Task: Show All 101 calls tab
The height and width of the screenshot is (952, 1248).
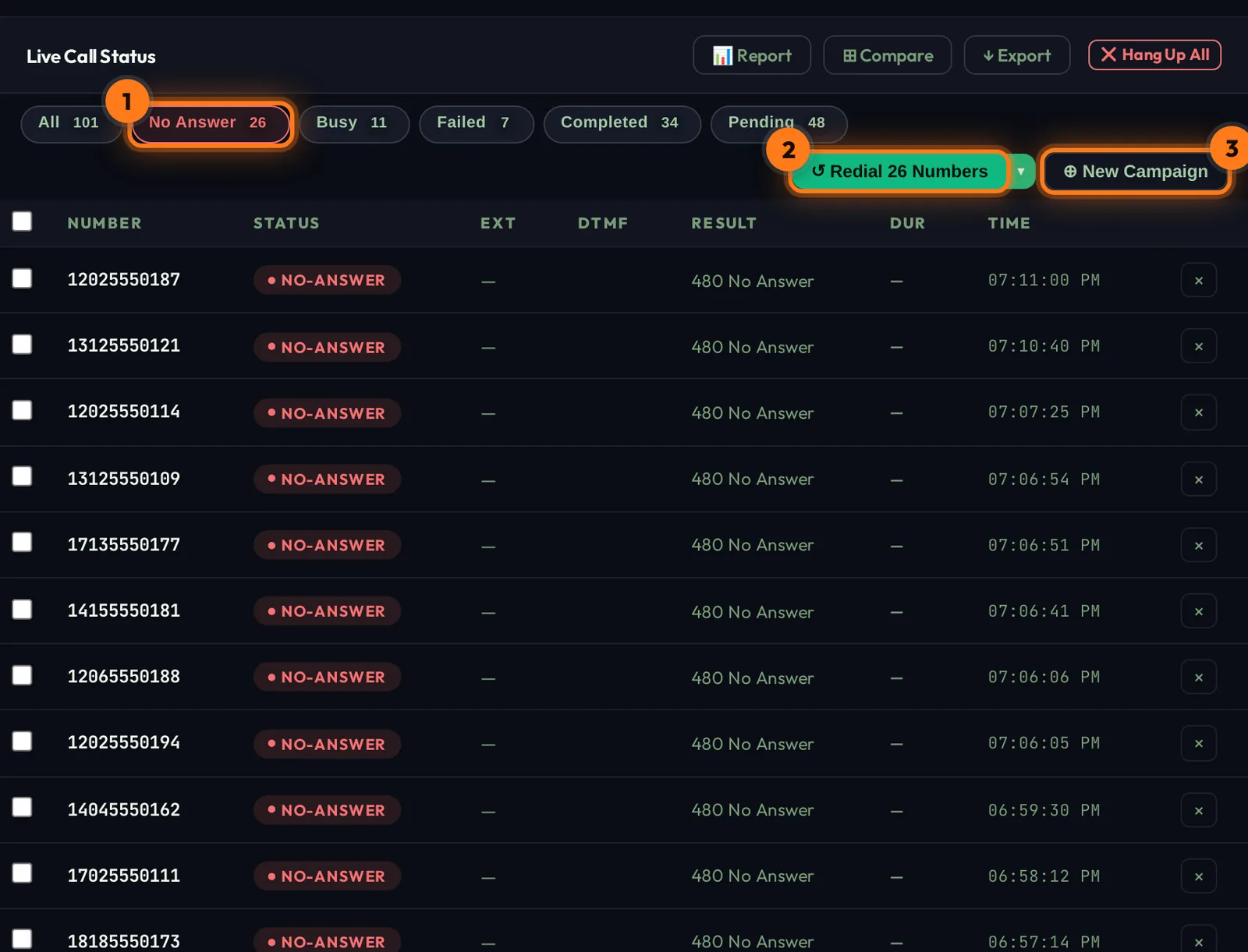Action: [x=70, y=123]
